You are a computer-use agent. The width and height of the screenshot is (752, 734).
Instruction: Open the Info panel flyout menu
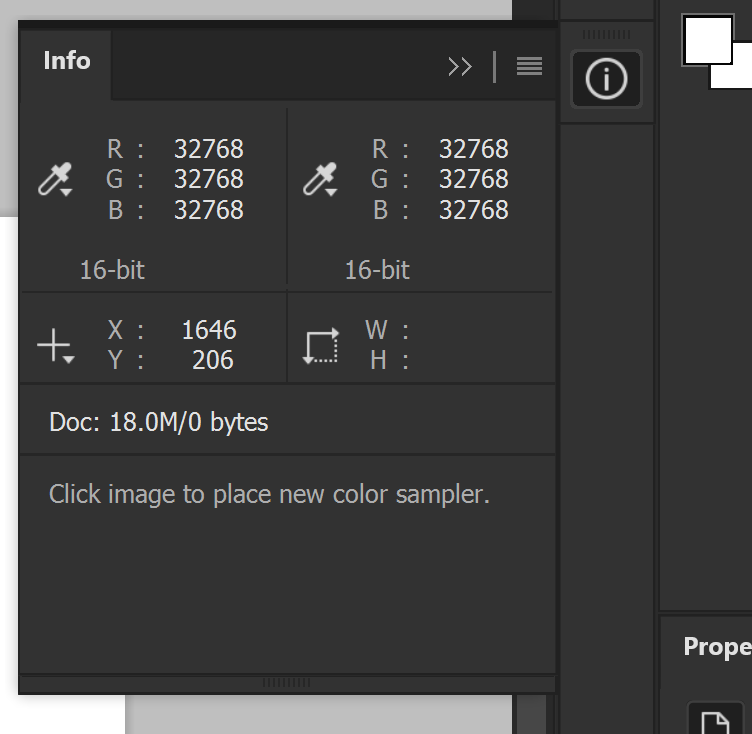529,67
